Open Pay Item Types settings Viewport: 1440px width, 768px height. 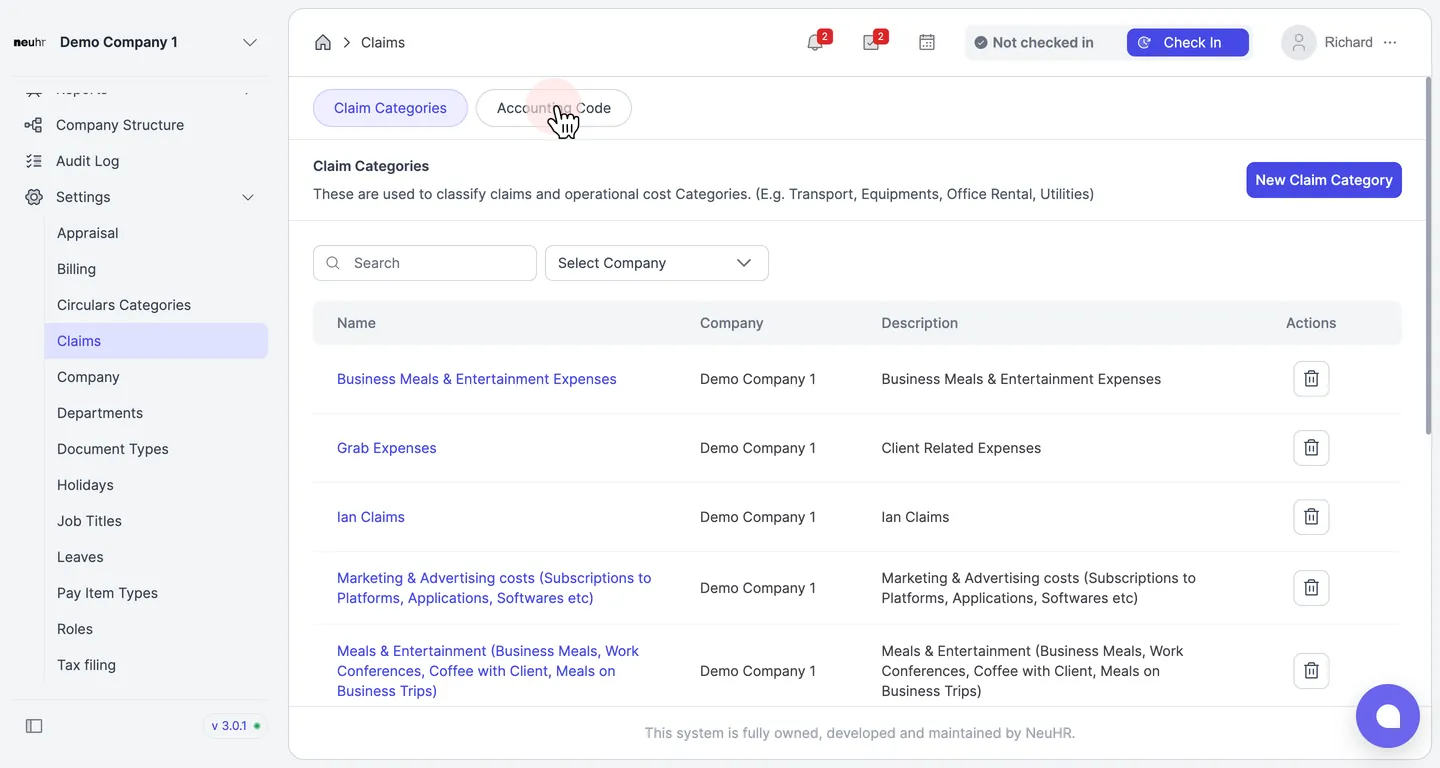[156, 593]
